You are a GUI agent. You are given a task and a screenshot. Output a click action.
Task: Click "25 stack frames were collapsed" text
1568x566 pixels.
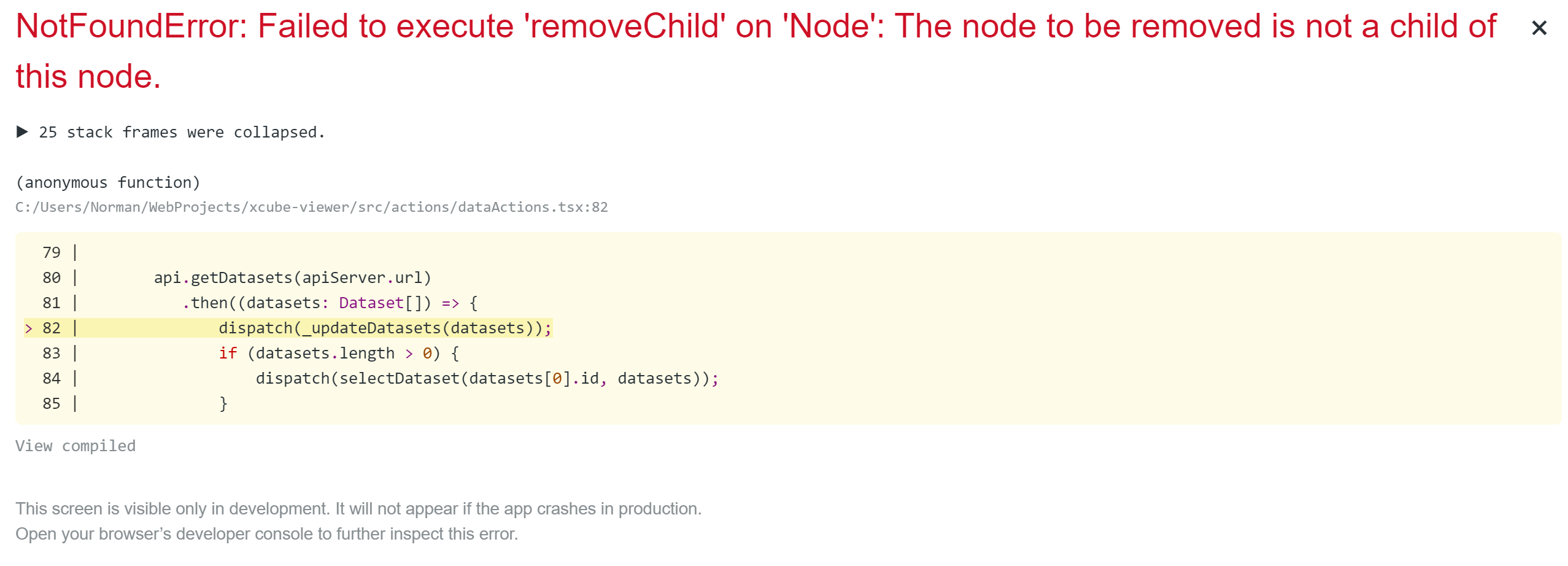click(181, 131)
